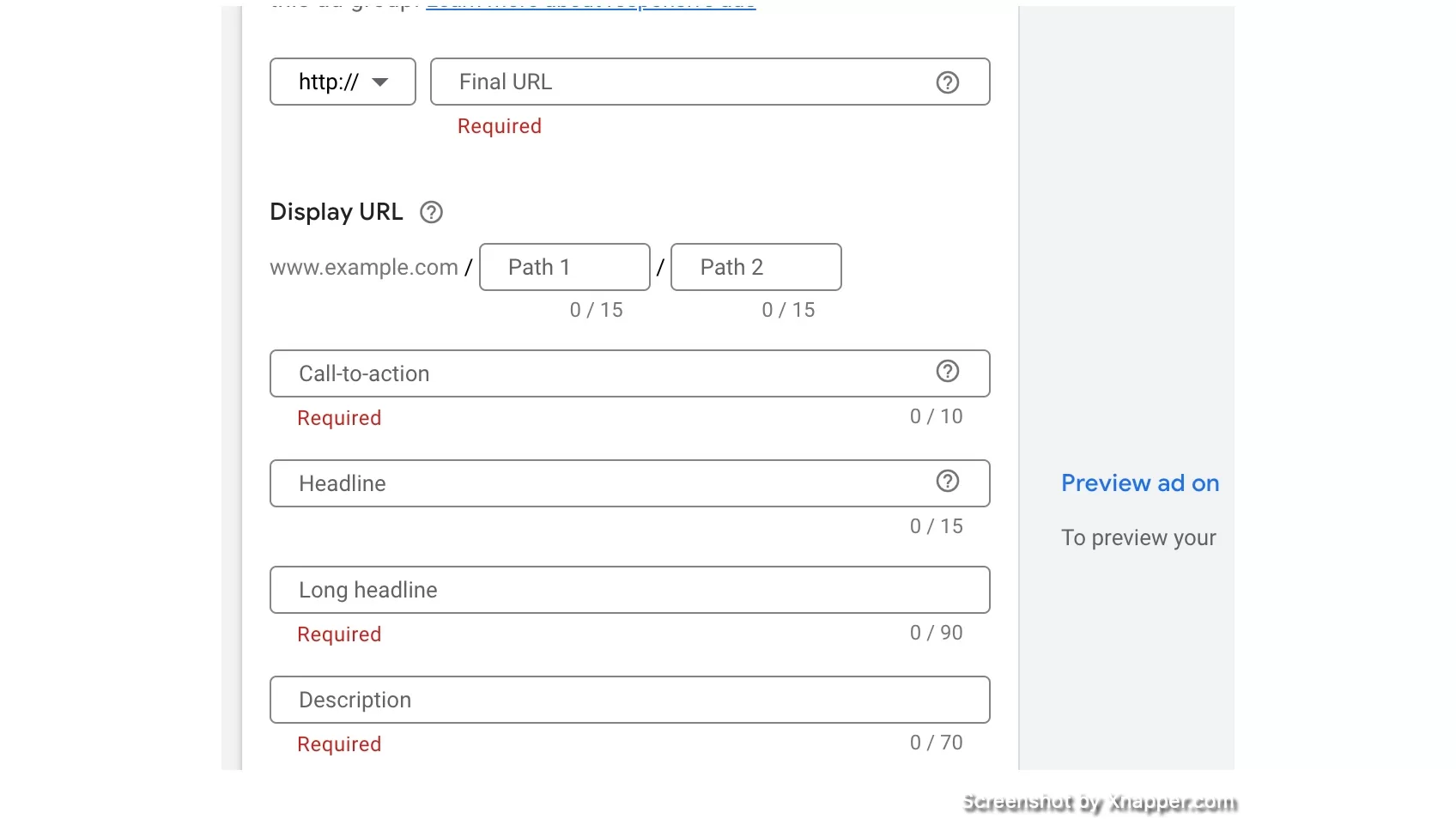Screen dimensions: 1456x819
Task: Click the www.example.com domain text
Action: pos(364,267)
